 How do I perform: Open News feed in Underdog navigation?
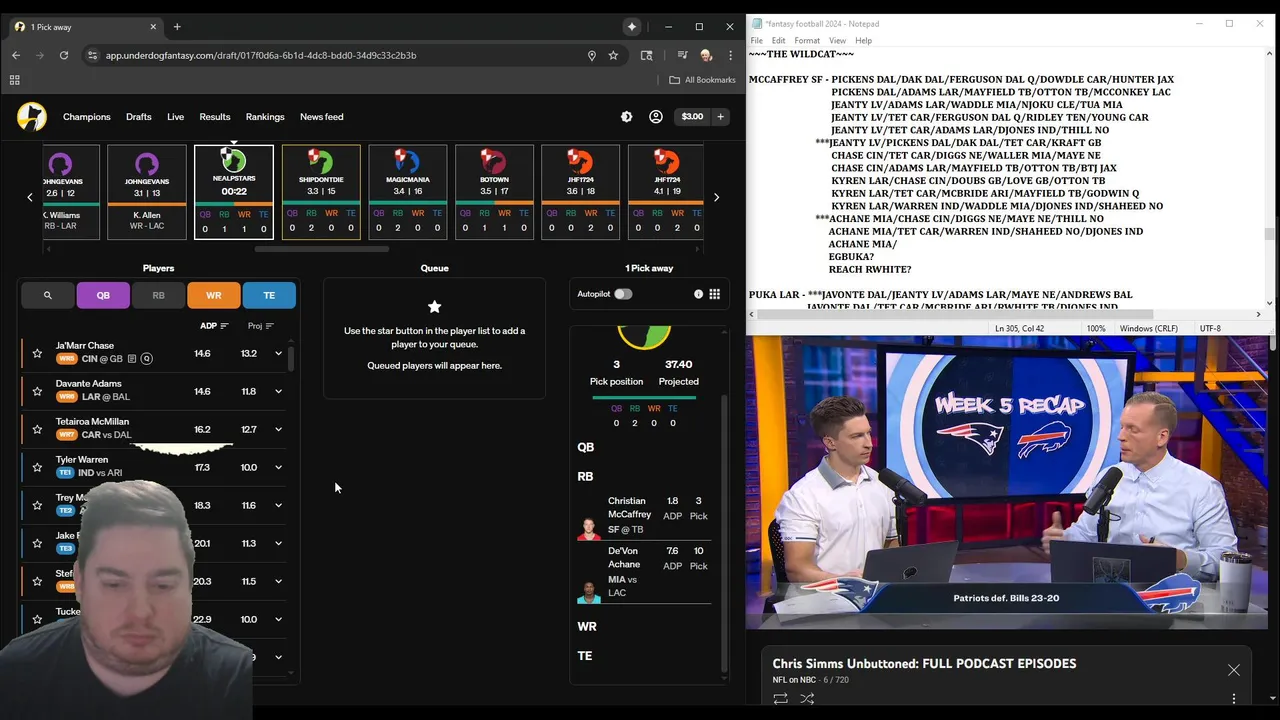click(322, 117)
